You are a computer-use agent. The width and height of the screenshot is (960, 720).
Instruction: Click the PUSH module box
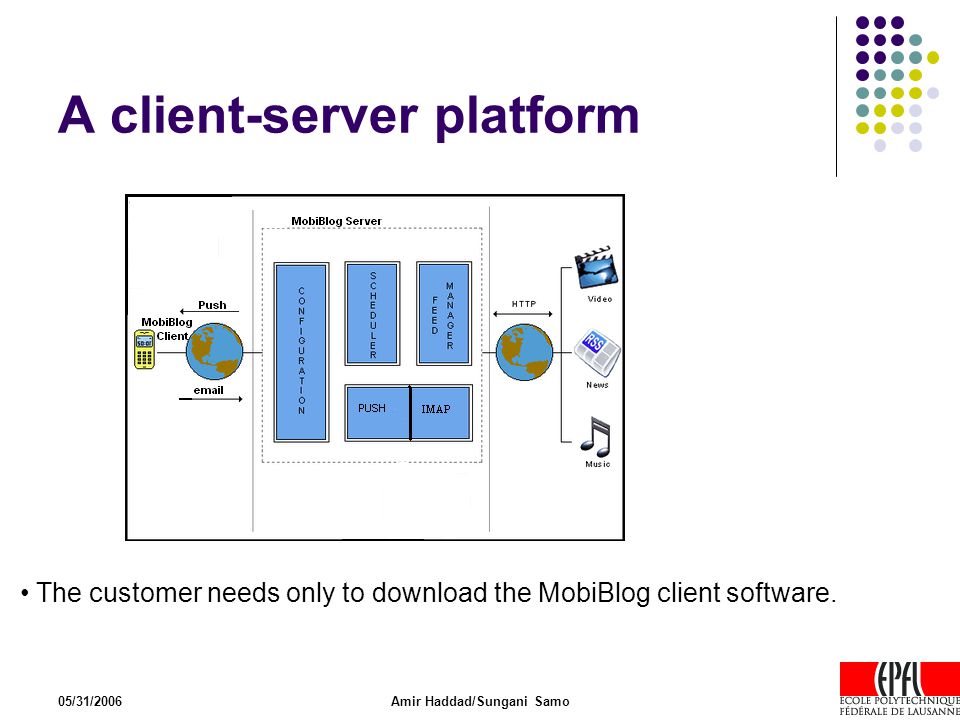pos(377,413)
